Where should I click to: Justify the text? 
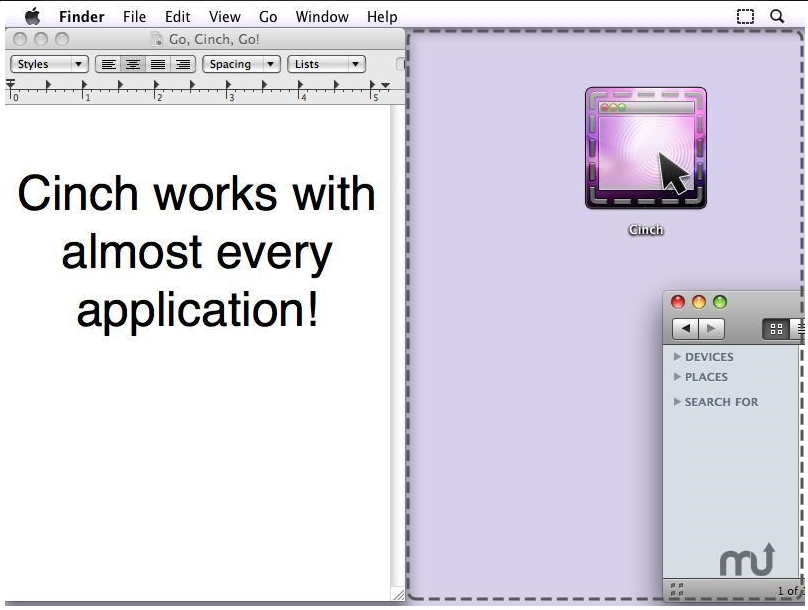[158, 64]
